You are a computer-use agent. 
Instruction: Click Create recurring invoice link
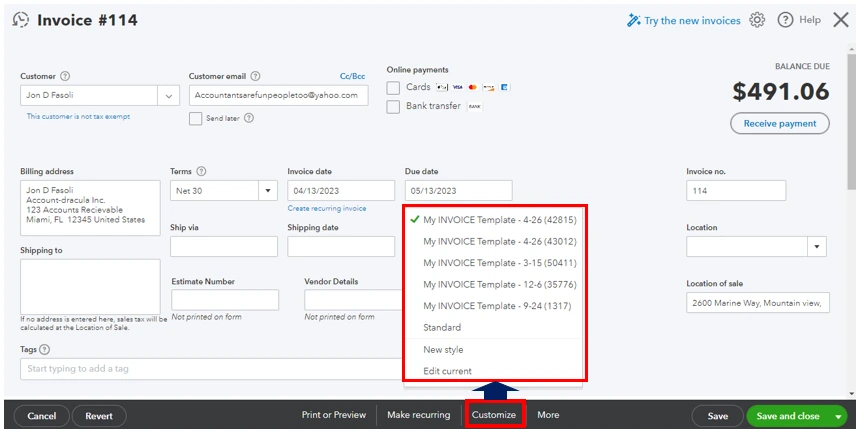327,208
